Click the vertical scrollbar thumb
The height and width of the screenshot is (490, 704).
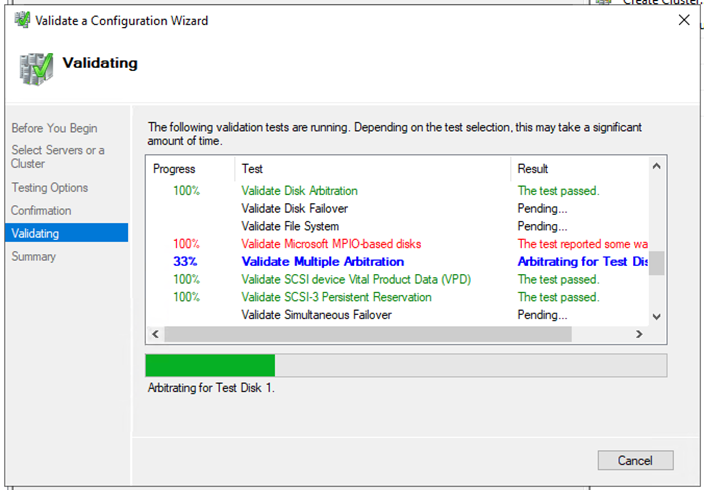pos(656,263)
